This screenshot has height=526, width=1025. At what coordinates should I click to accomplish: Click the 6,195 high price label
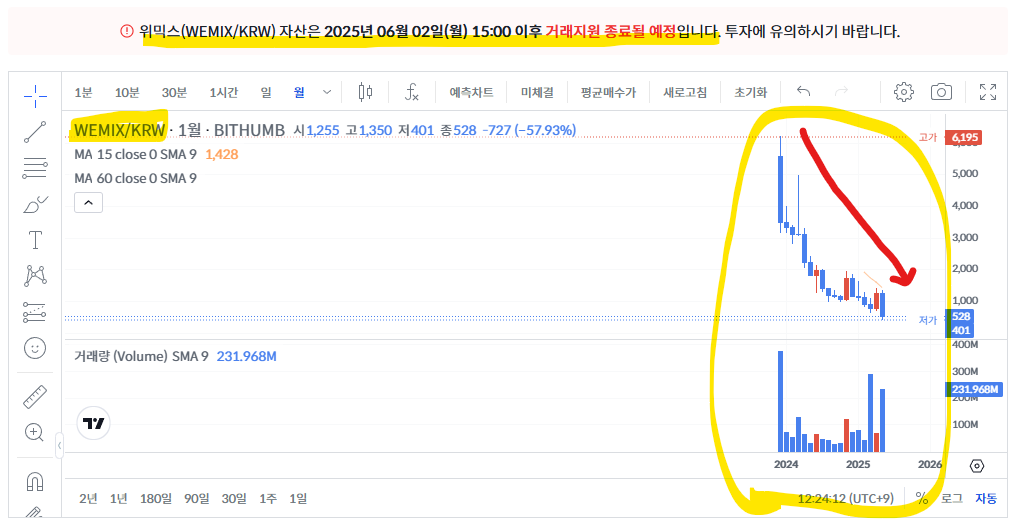coord(964,137)
